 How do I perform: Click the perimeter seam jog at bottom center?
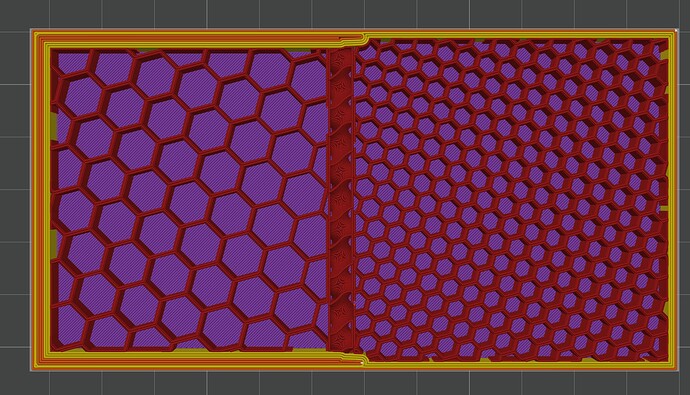coord(352,359)
